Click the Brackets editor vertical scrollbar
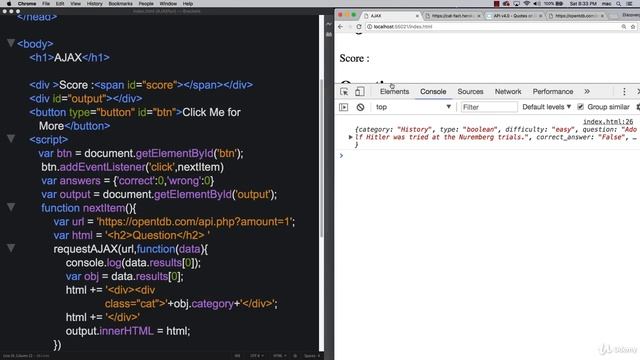Screen dimensions: 640x360 pos(322,157)
